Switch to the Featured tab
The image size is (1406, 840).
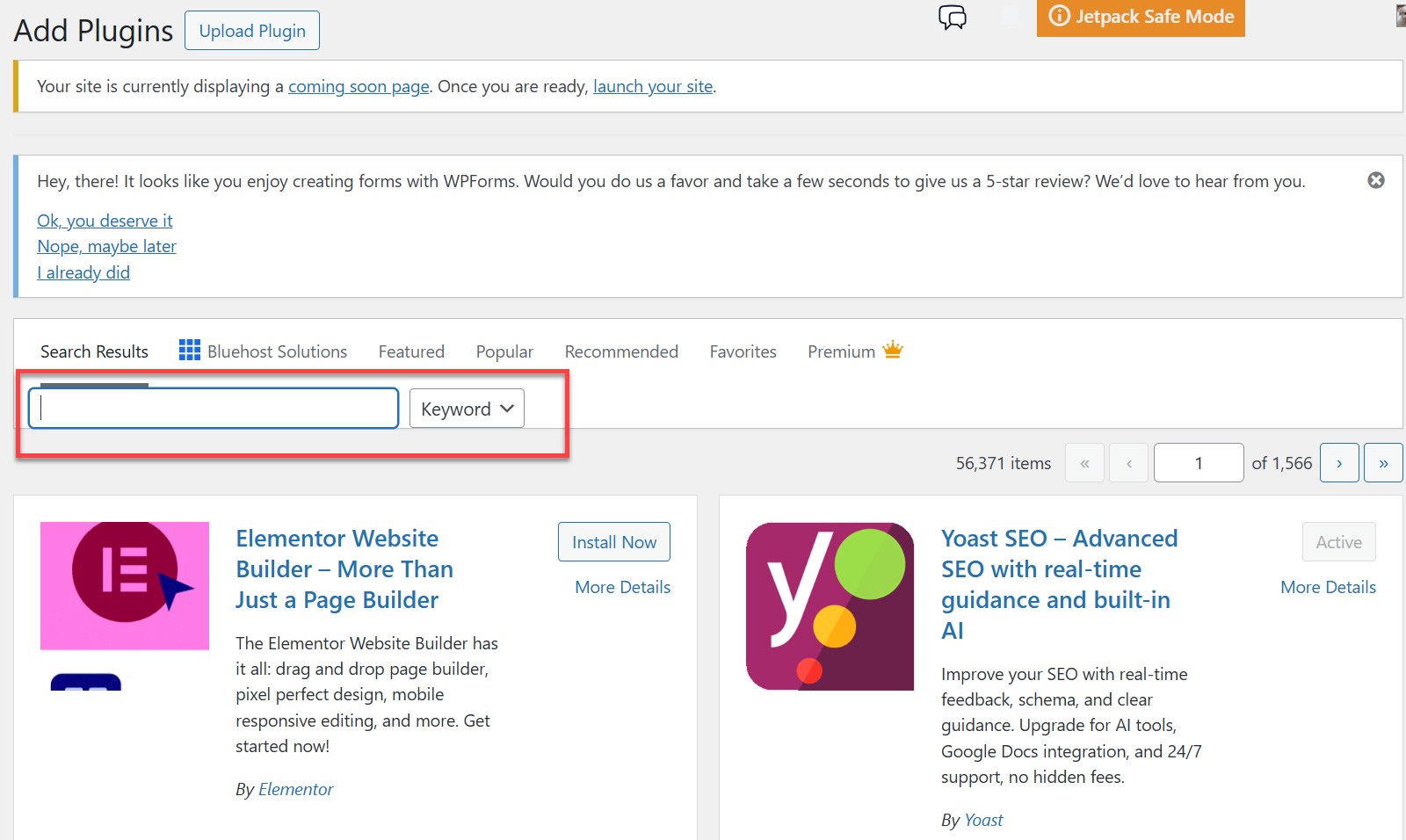[411, 351]
